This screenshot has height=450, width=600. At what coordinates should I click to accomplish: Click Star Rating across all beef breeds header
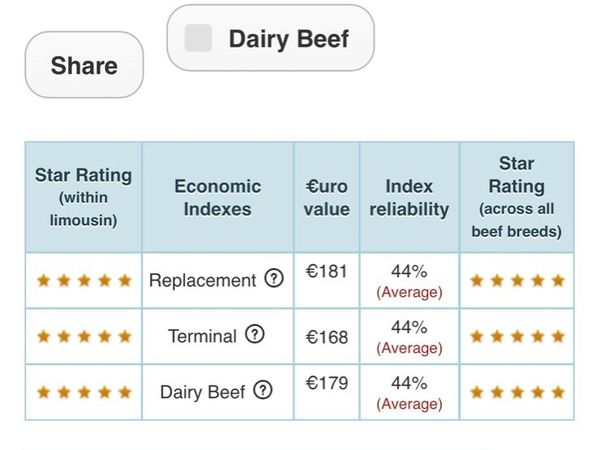click(x=516, y=197)
